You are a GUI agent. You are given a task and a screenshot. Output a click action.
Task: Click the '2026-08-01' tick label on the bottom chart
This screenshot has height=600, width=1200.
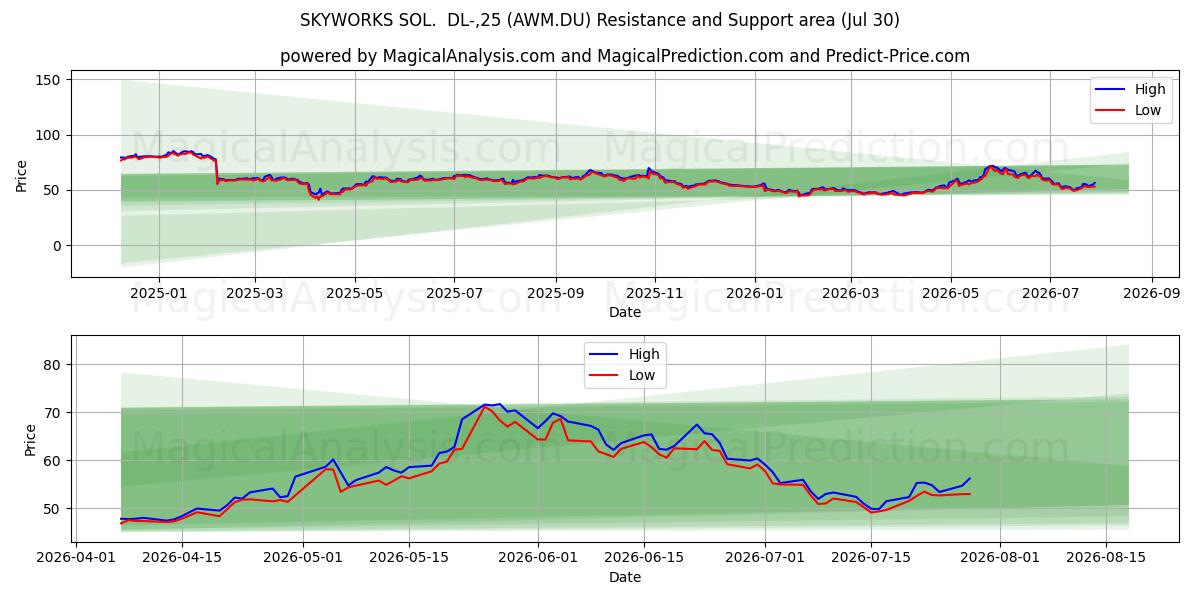(x=999, y=559)
